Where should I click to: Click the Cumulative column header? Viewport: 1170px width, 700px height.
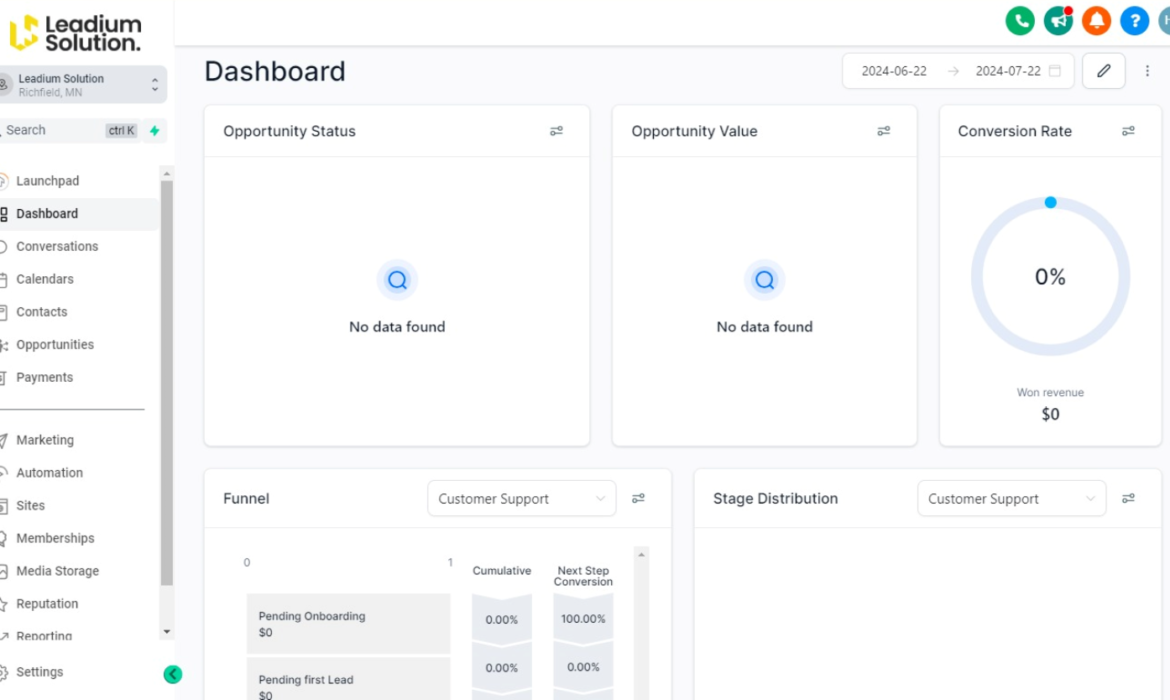click(501, 571)
